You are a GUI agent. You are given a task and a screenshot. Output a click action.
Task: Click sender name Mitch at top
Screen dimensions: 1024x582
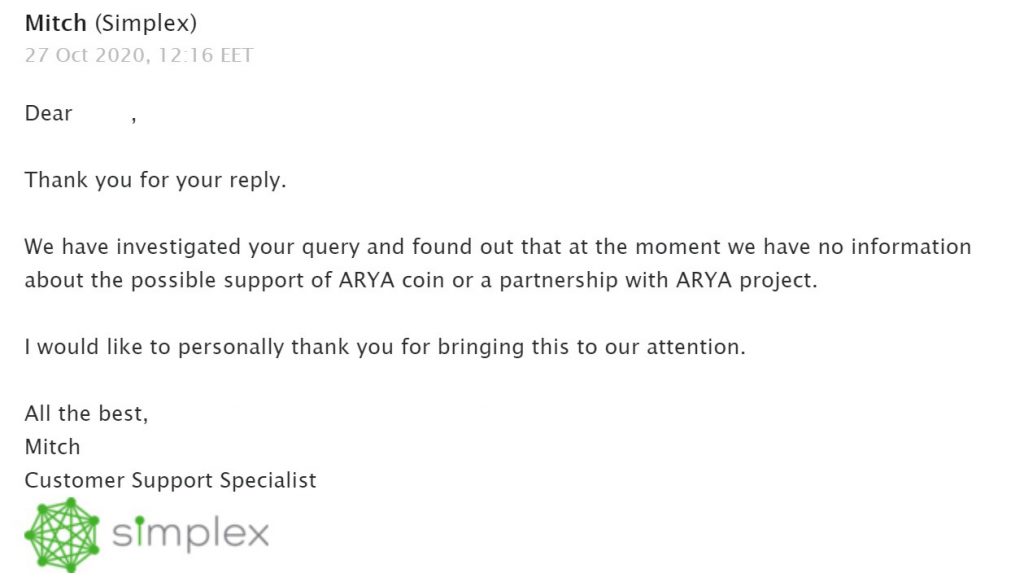click(56, 23)
